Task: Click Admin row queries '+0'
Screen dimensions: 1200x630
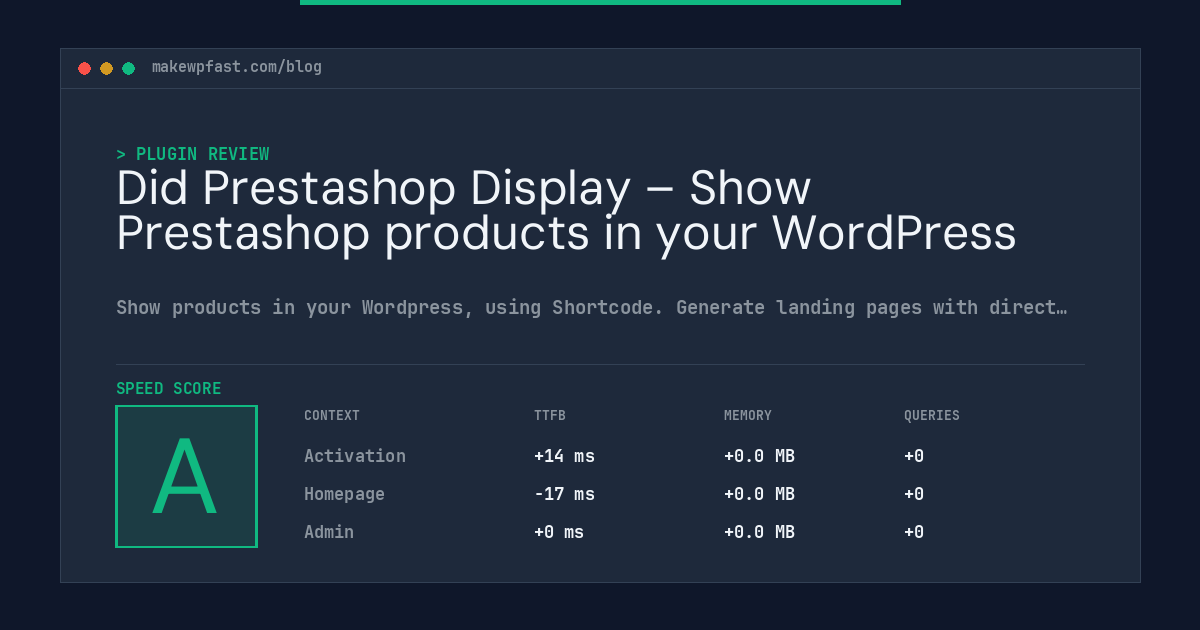Action: coord(914,532)
